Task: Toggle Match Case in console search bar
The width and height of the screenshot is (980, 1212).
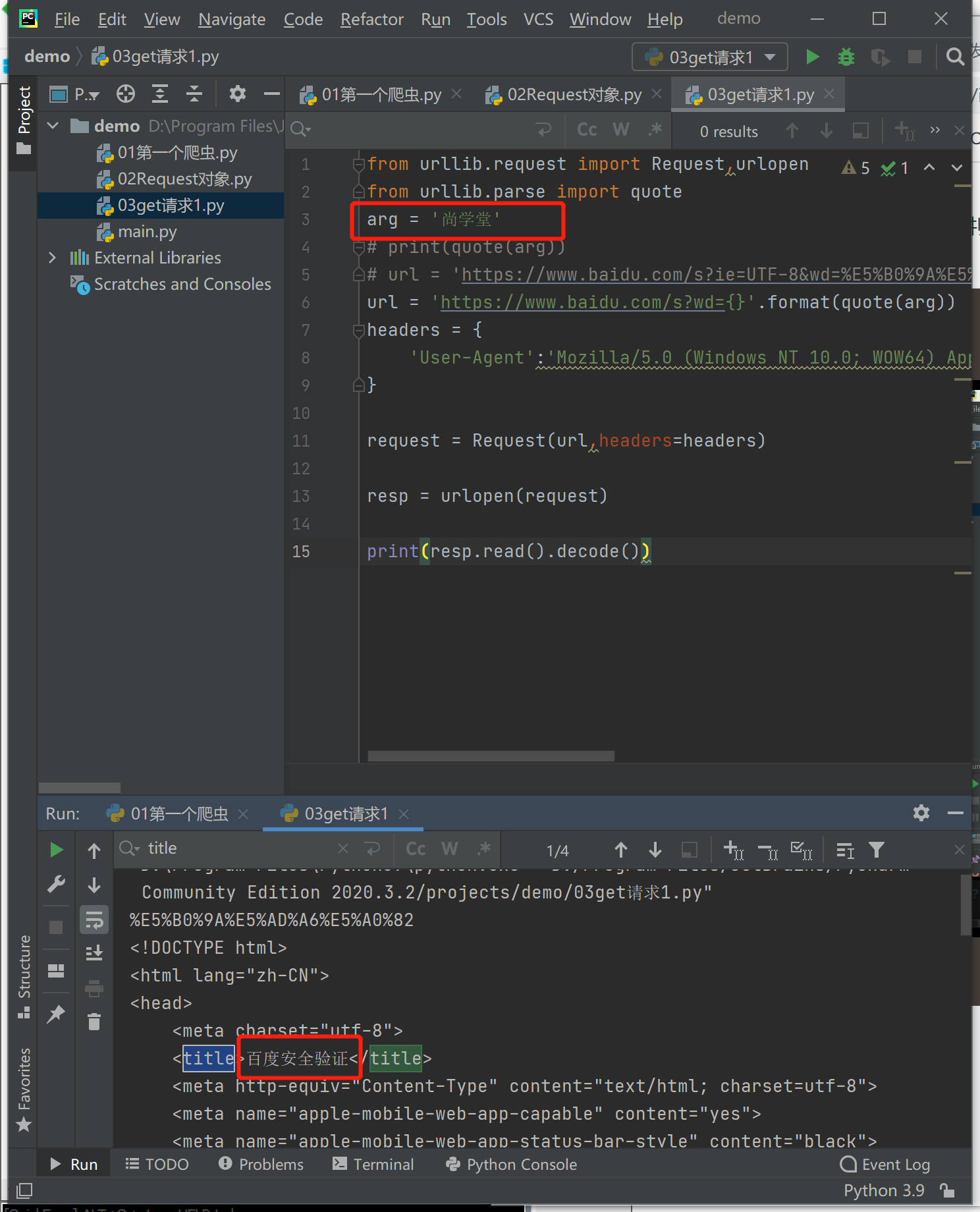Action: point(416,849)
